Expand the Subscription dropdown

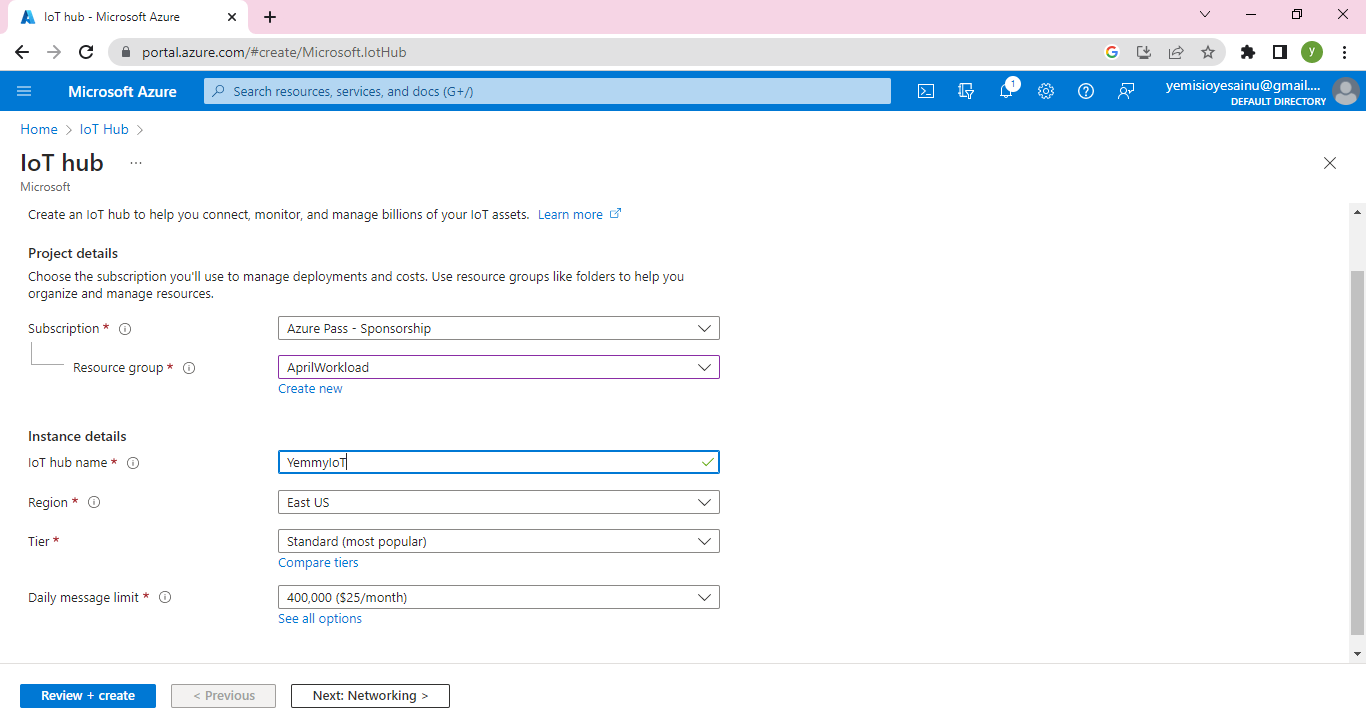pyautogui.click(x=498, y=328)
